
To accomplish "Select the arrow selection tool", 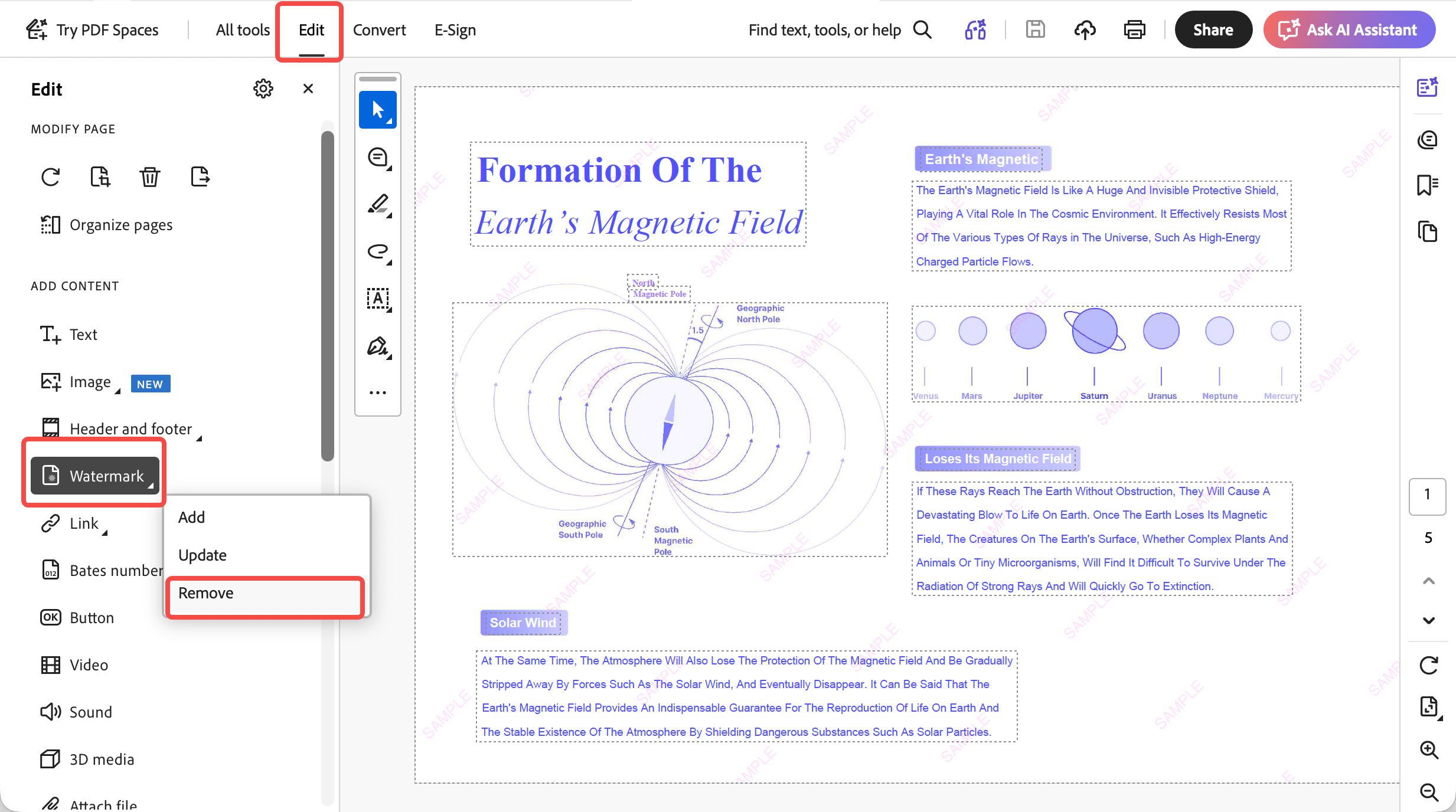I will click(378, 110).
